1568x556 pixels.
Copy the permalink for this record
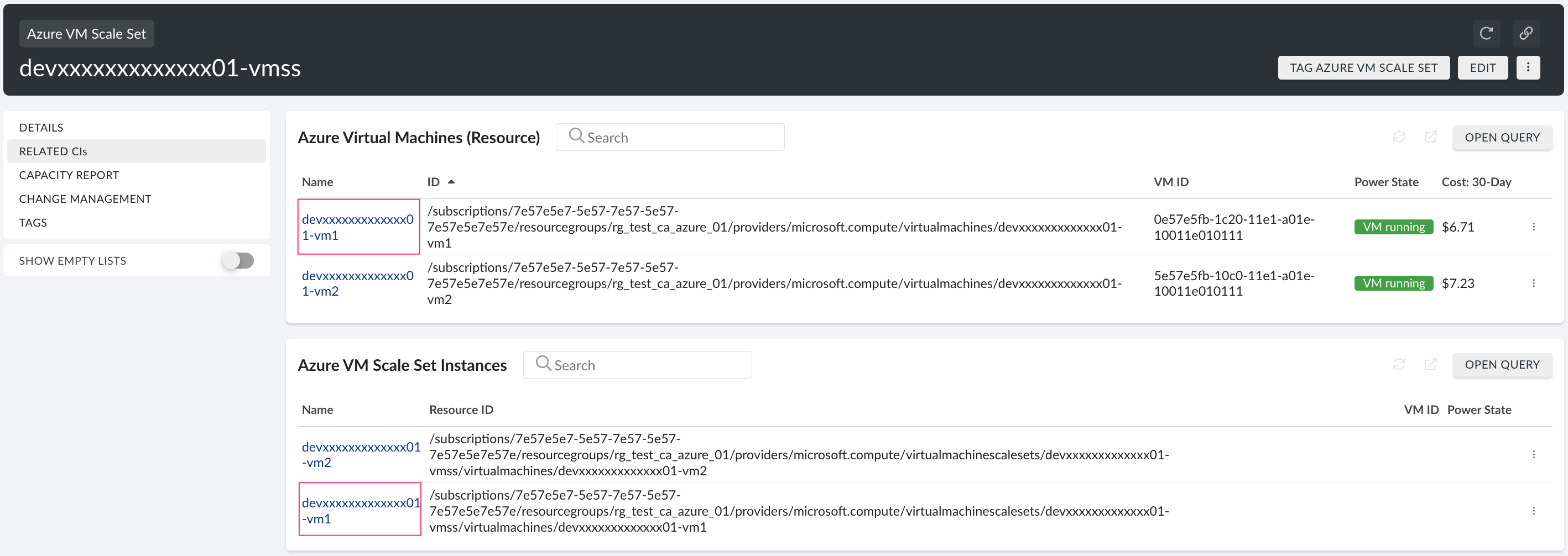1527,34
